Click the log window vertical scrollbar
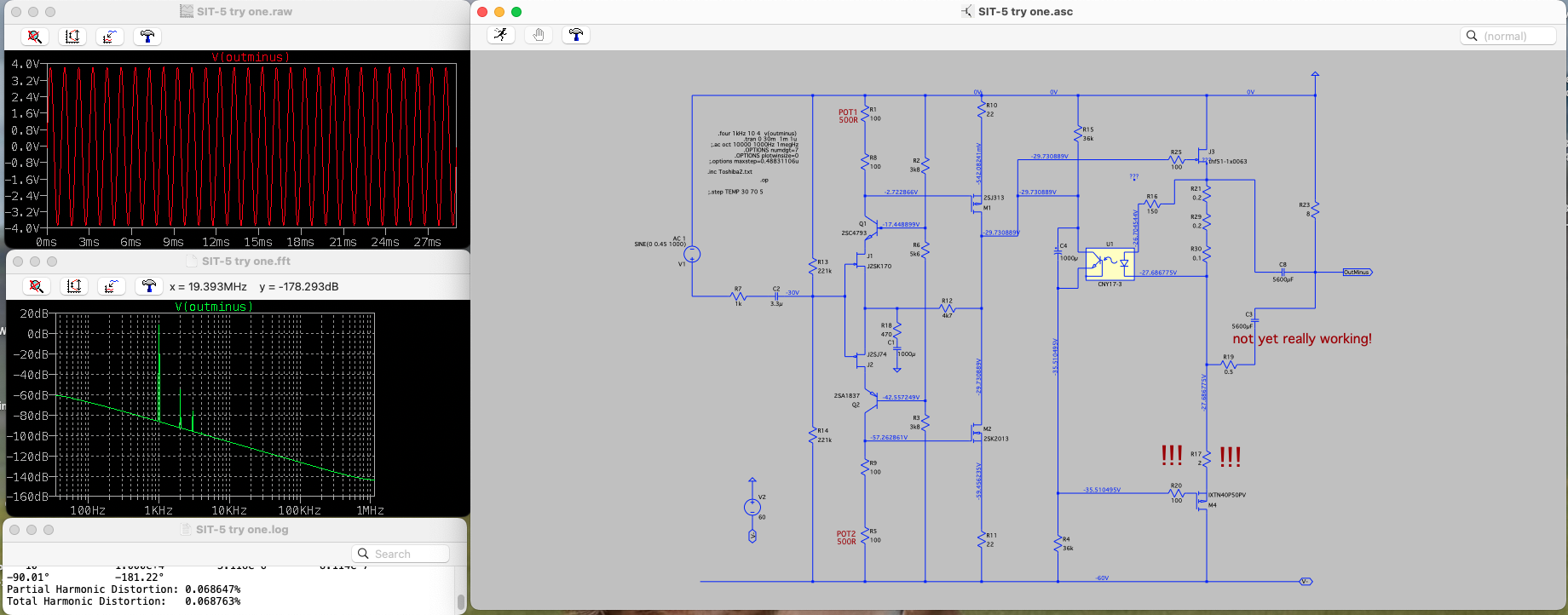 click(461, 601)
